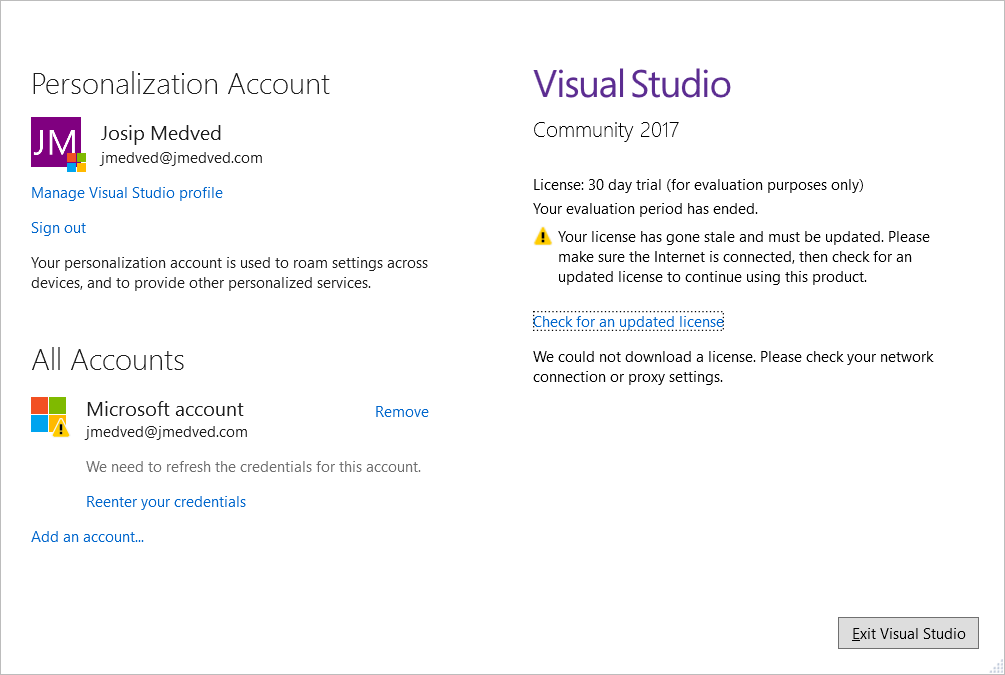The height and width of the screenshot is (675, 1005).
Task: Sign out of the personalization account
Action: 59,228
